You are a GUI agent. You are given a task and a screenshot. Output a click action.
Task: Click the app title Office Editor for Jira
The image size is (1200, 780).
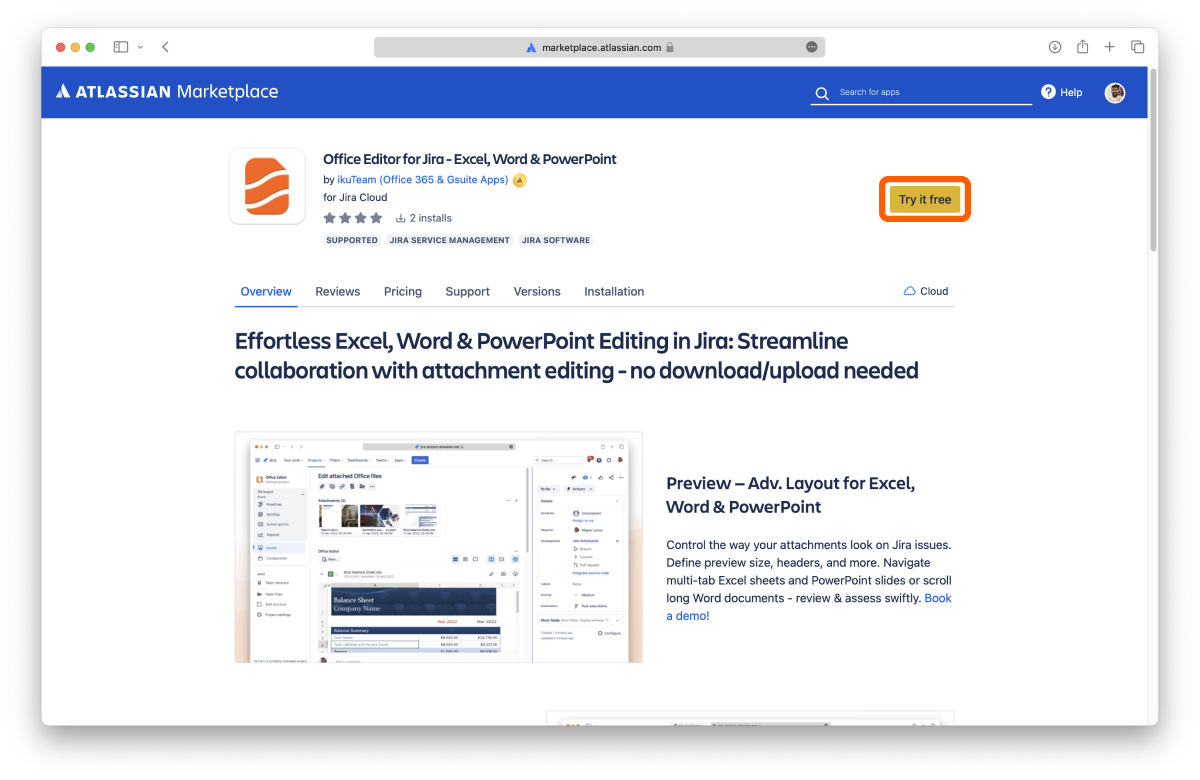[470, 159]
